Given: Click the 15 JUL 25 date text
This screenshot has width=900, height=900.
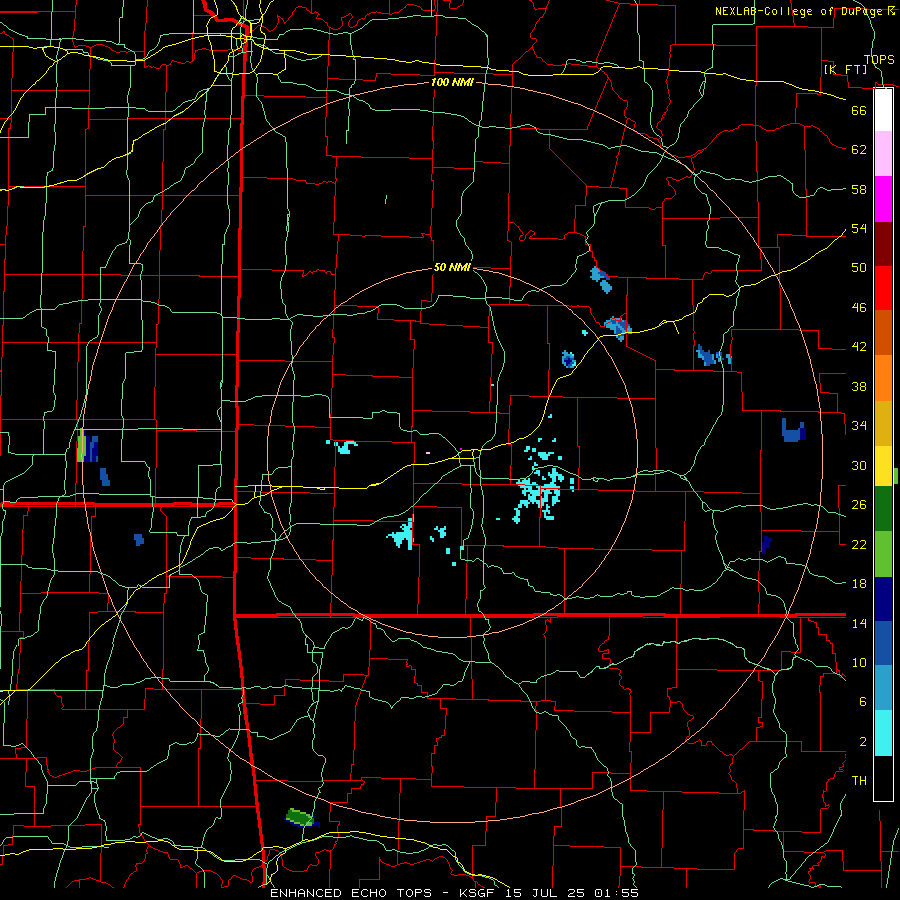Looking at the screenshot, I should (546, 893).
